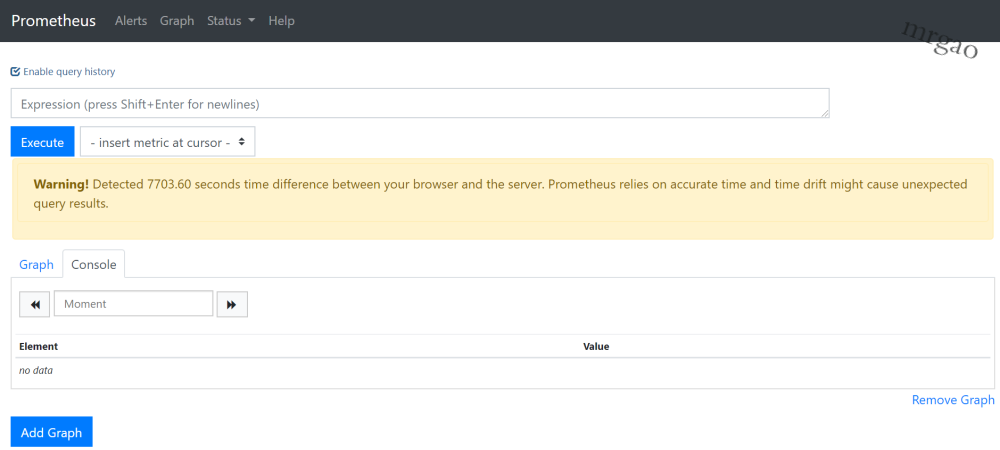Step the evaluation time forward
The height and width of the screenshot is (450, 1000).
(232, 304)
